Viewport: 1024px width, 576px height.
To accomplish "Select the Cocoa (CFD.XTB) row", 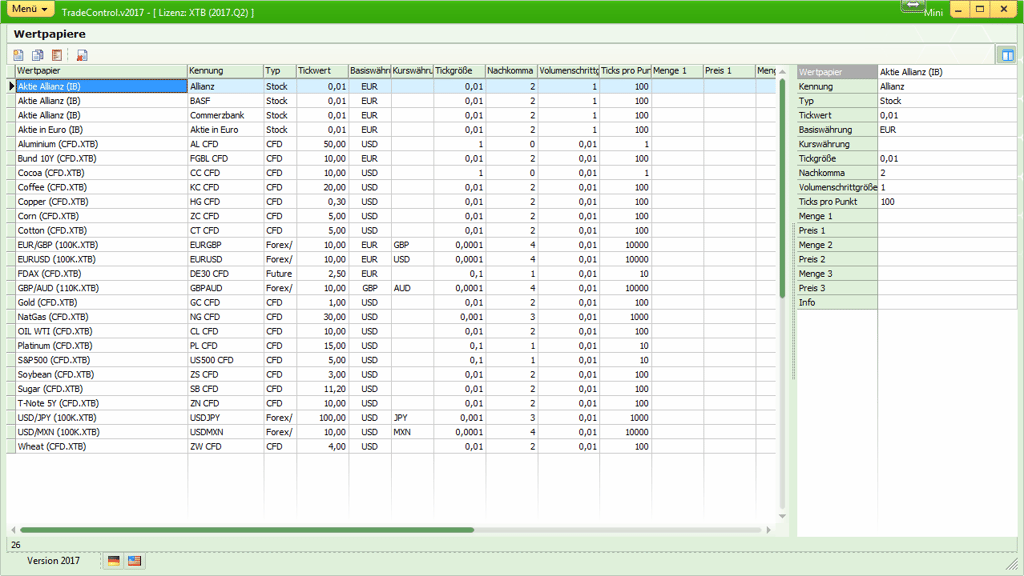I will click(x=391, y=172).
